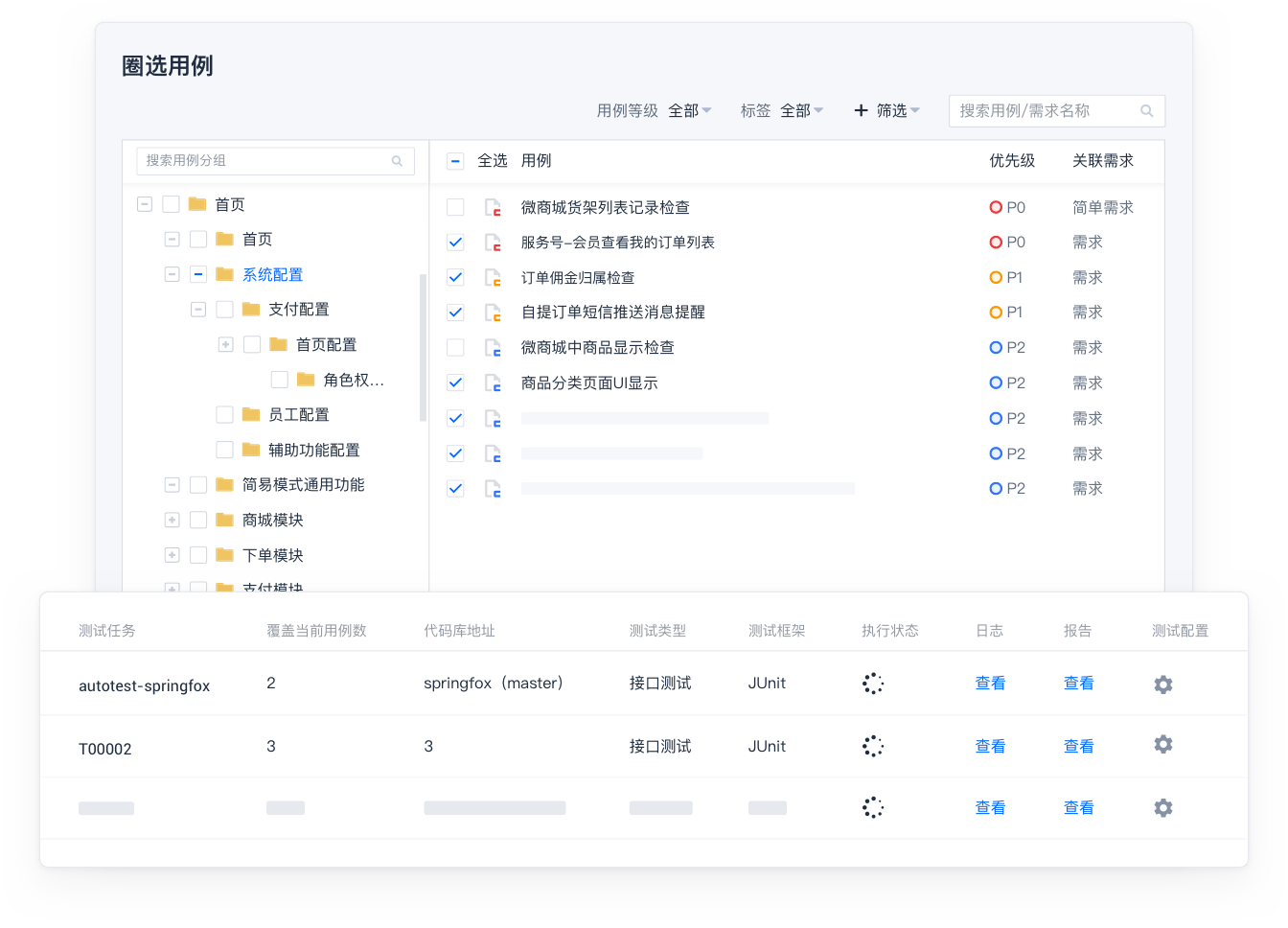Open the 用例等级 dropdown
The height and width of the screenshot is (928, 1288).
[690, 111]
